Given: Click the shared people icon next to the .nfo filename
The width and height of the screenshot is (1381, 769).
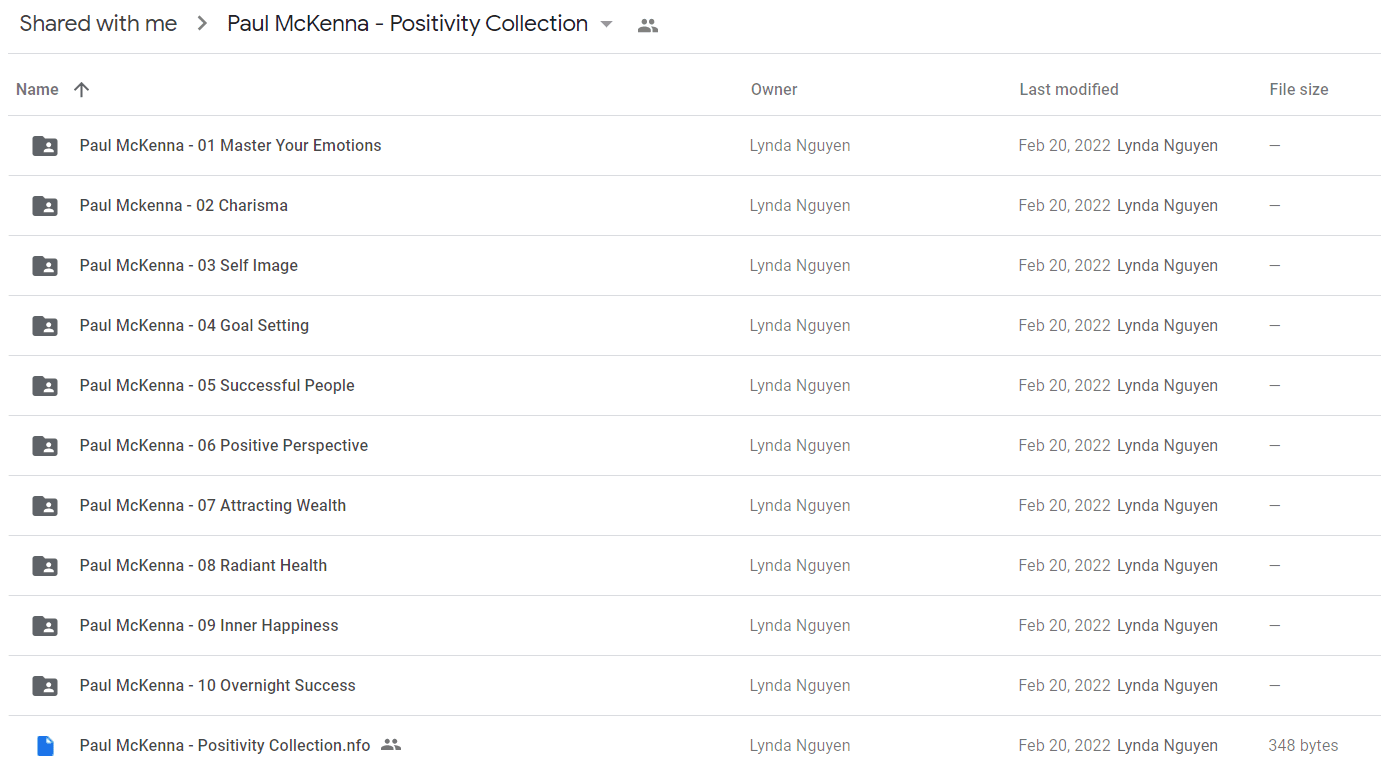Looking at the screenshot, I should (x=391, y=745).
